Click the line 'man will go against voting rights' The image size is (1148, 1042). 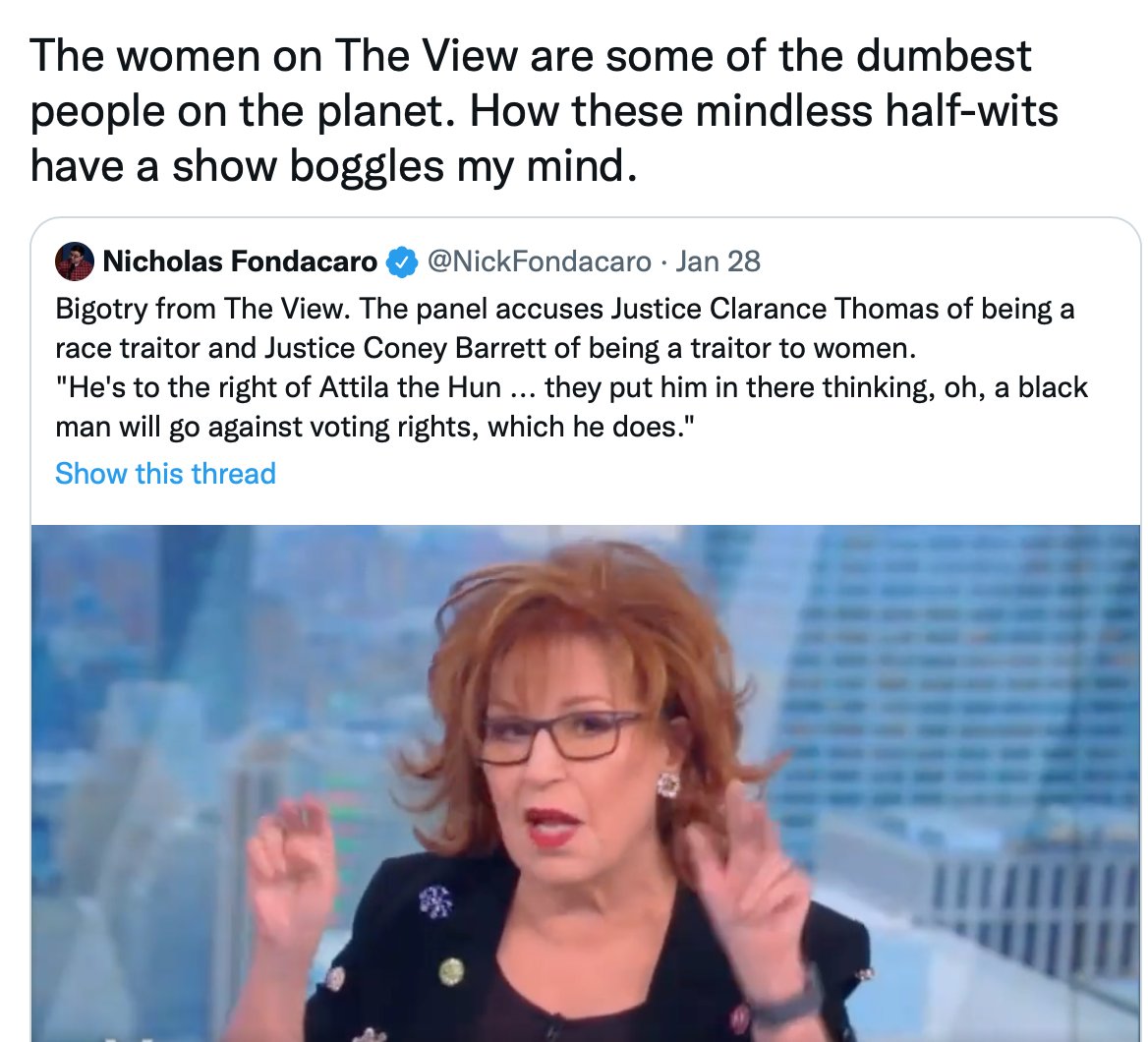click(374, 427)
